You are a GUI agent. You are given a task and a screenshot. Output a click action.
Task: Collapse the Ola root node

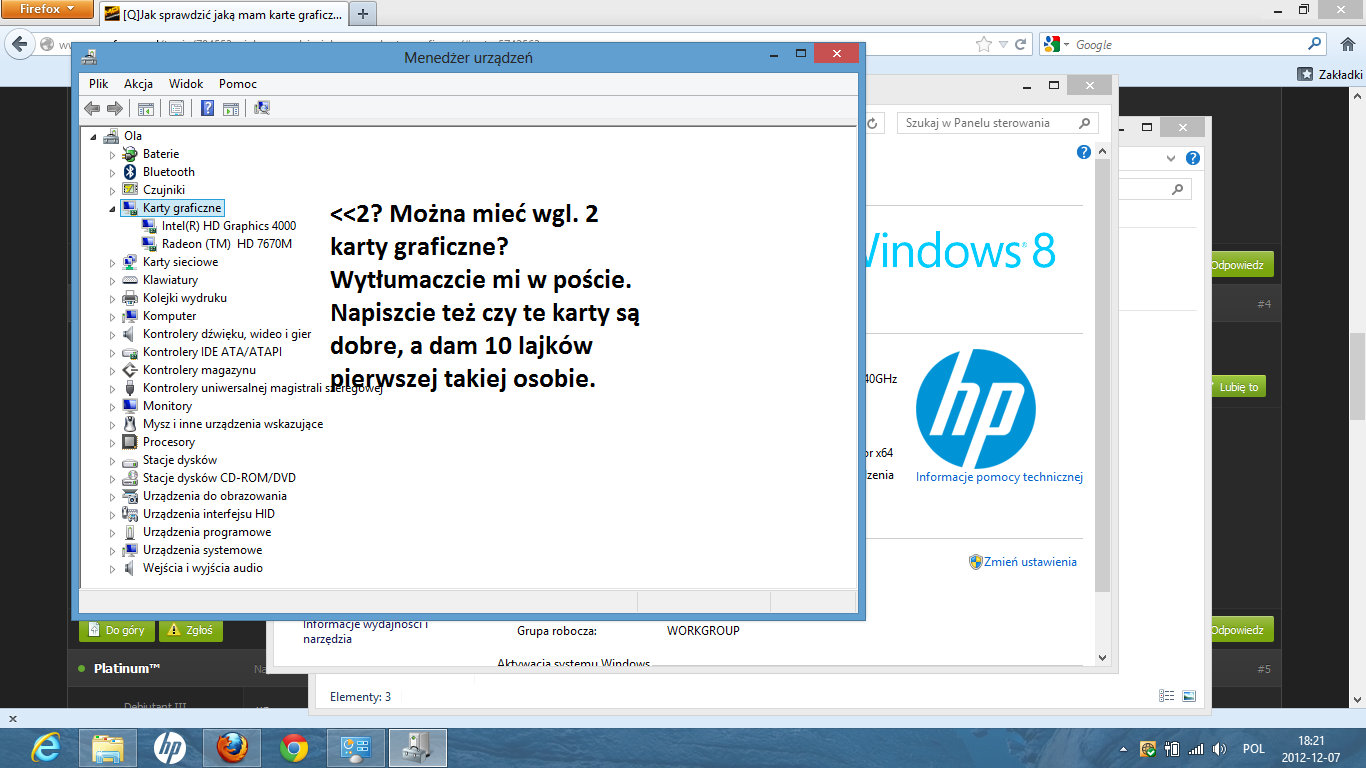click(94, 136)
